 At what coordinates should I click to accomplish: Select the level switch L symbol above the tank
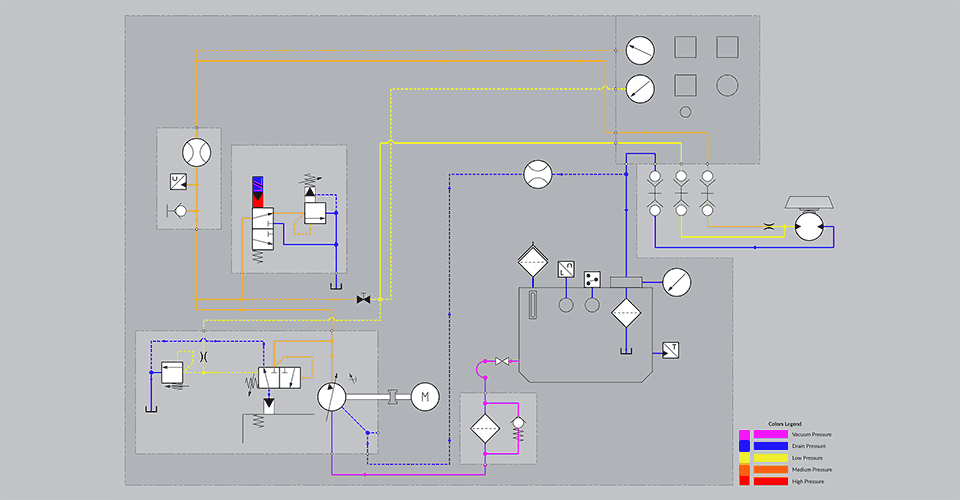pos(565,268)
